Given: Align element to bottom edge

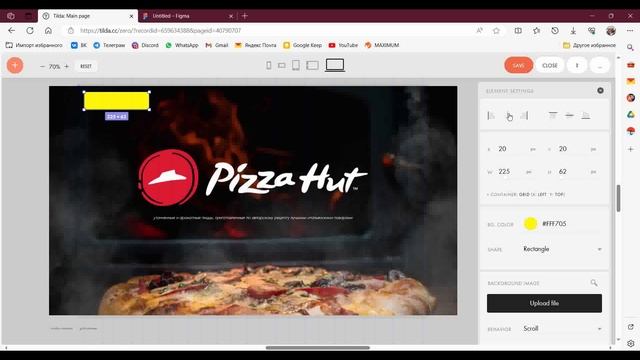Looking at the screenshot, I should pos(586,116).
